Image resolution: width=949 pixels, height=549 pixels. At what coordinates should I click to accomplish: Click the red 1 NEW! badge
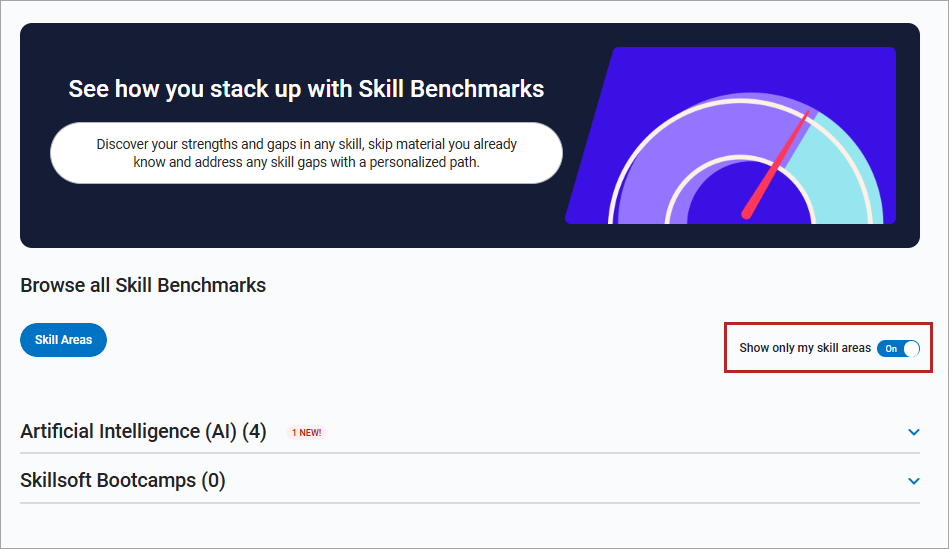[307, 433]
